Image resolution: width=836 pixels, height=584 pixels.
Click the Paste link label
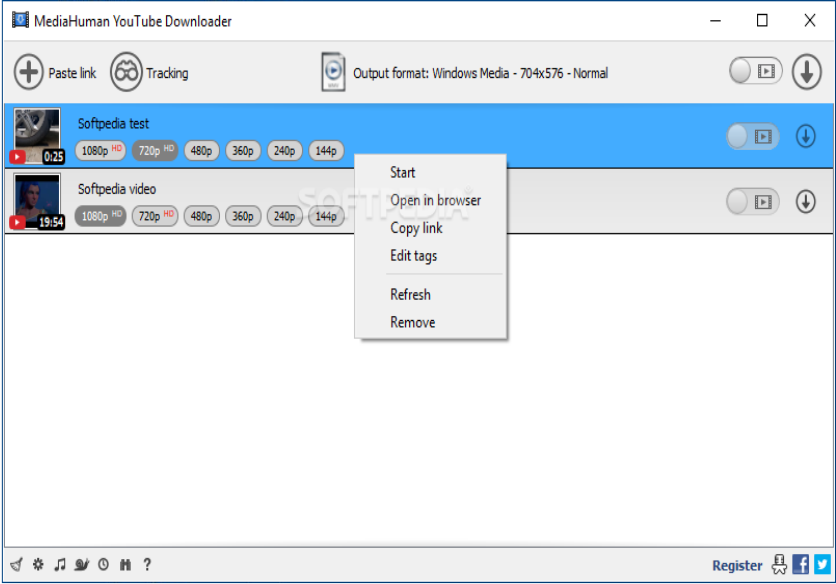72,73
